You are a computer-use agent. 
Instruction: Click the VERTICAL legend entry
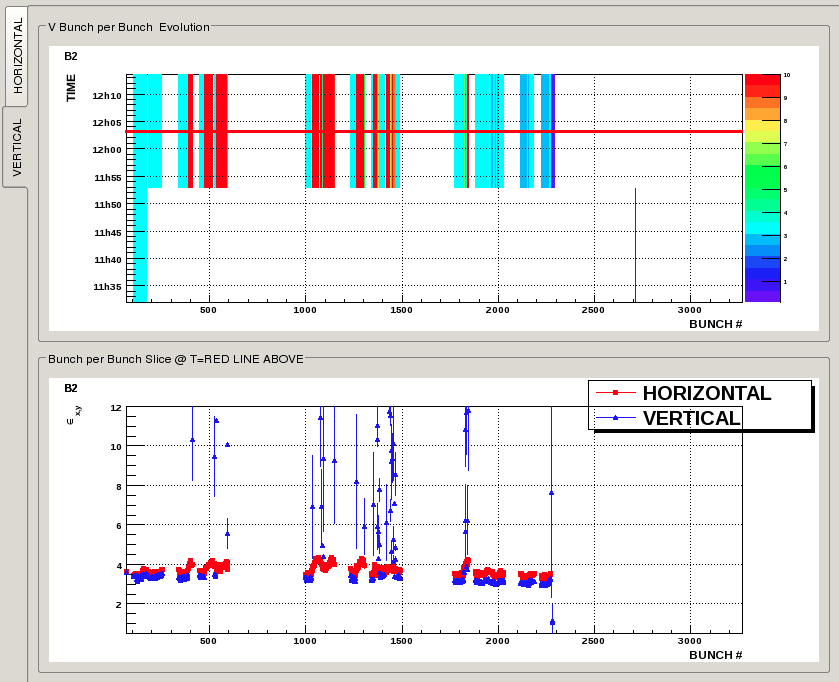(669, 418)
